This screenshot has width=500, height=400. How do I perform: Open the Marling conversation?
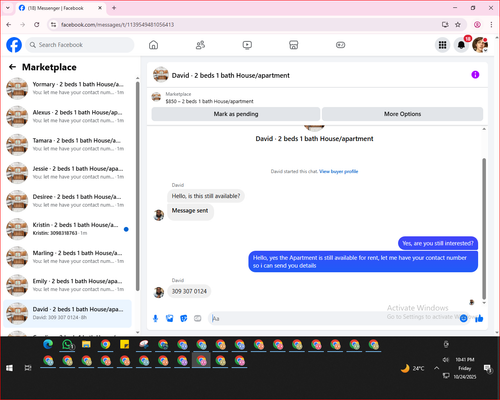[x=68, y=257]
